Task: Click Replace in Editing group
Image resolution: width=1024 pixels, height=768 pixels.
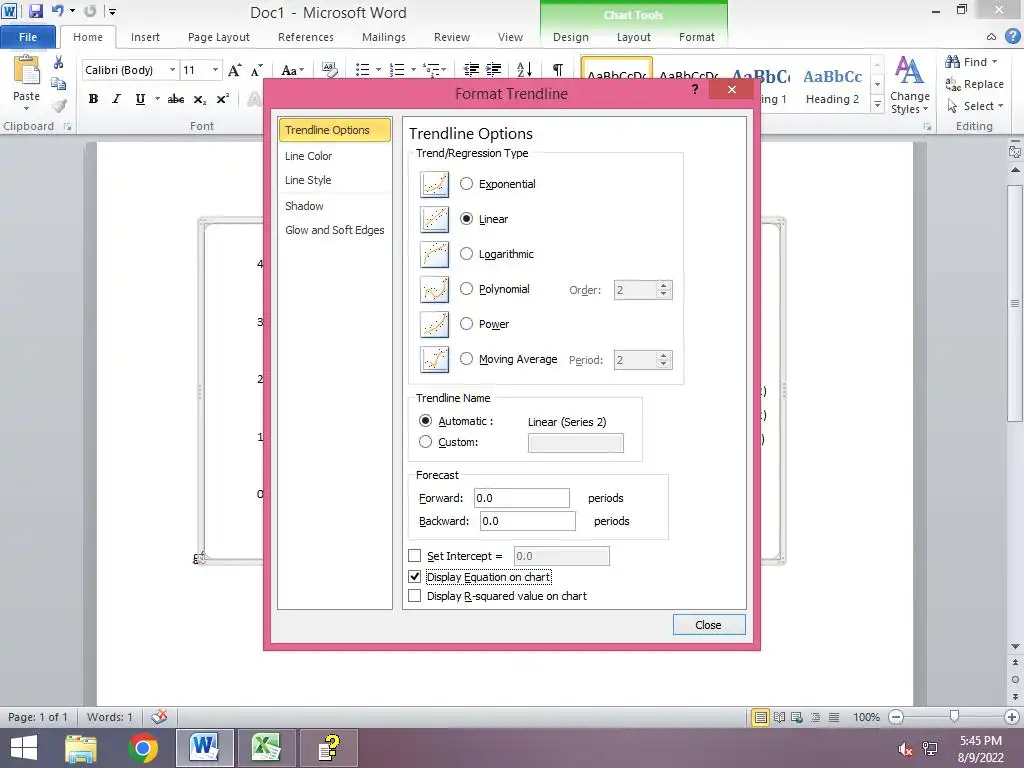Action: [x=974, y=84]
